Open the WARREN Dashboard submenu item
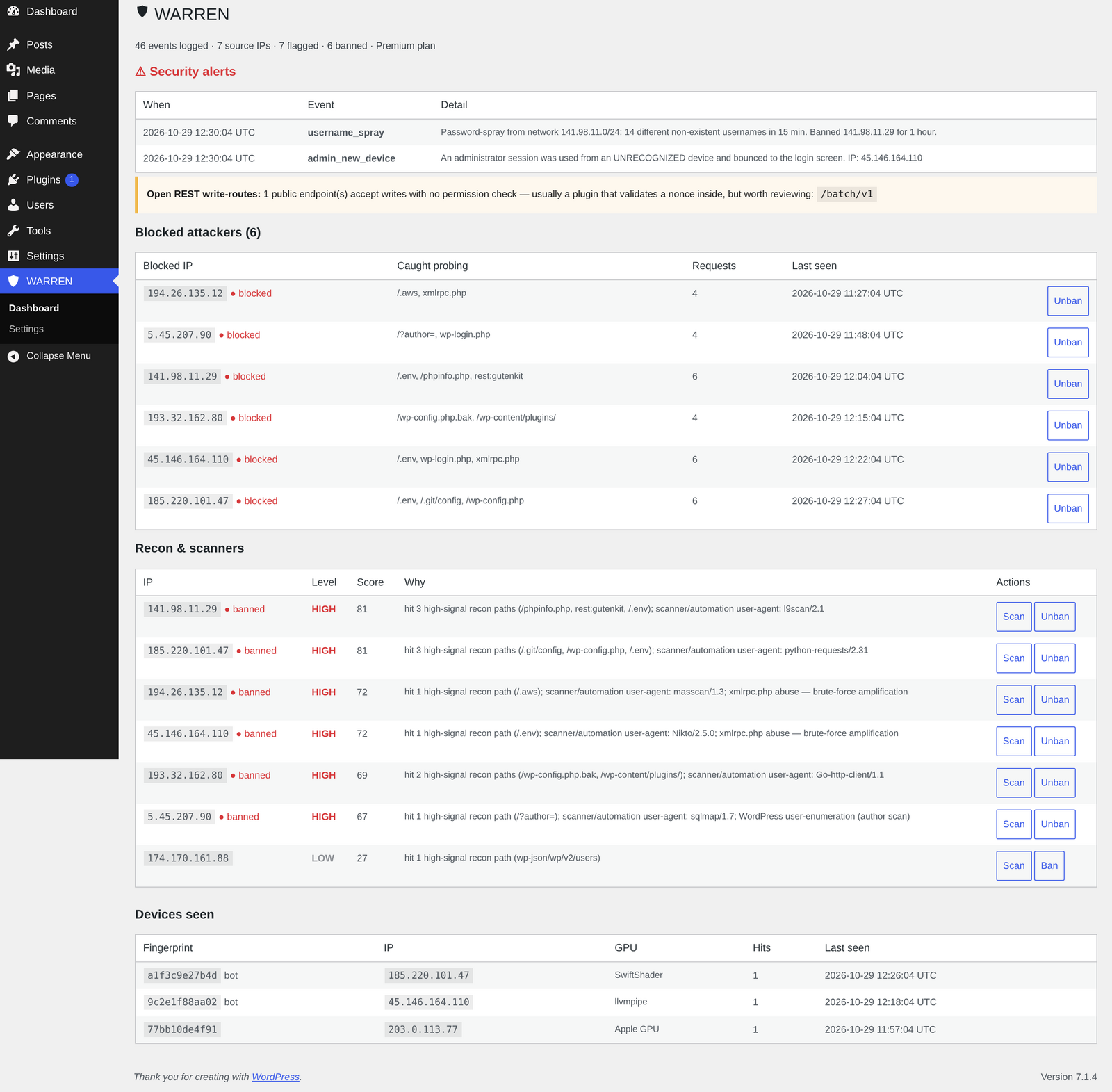The width and height of the screenshot is (1112, 1092). [34, 308]
